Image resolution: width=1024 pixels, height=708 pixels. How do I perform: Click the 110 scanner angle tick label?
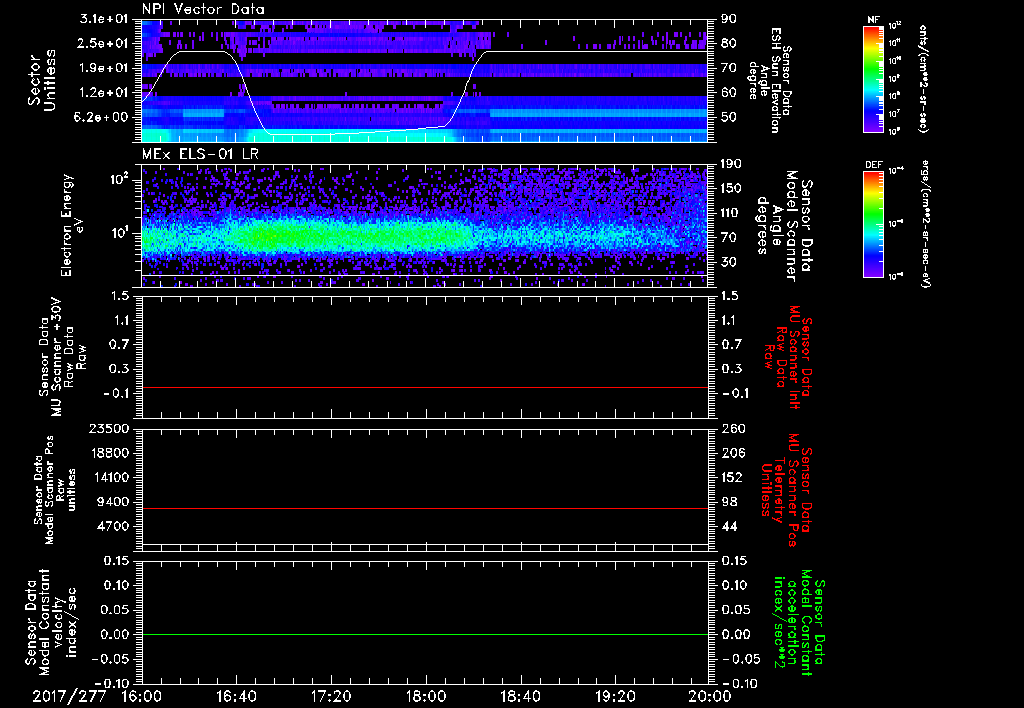[x=731, y=213]
